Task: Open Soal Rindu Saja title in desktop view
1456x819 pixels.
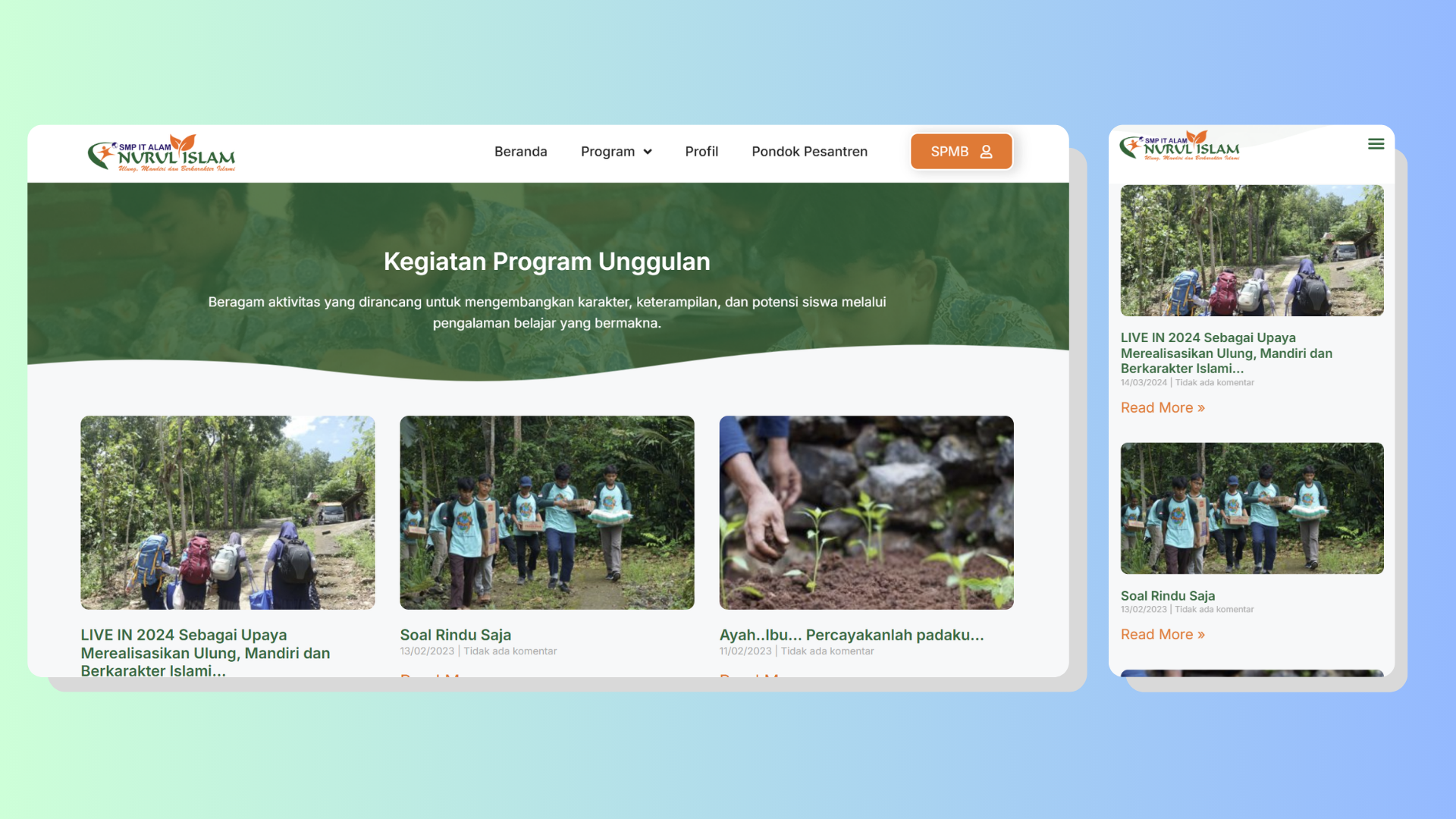Action: point(456,635)
